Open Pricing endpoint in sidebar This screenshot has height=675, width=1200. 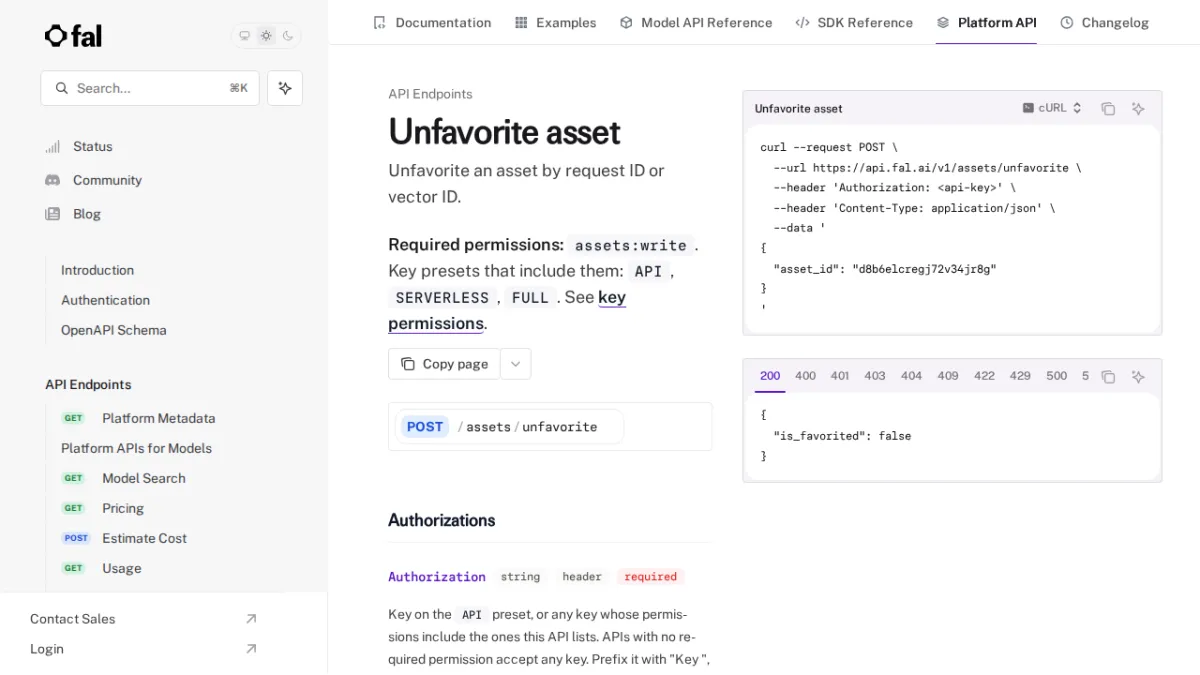pyautogui.click(x=103, y=508)
